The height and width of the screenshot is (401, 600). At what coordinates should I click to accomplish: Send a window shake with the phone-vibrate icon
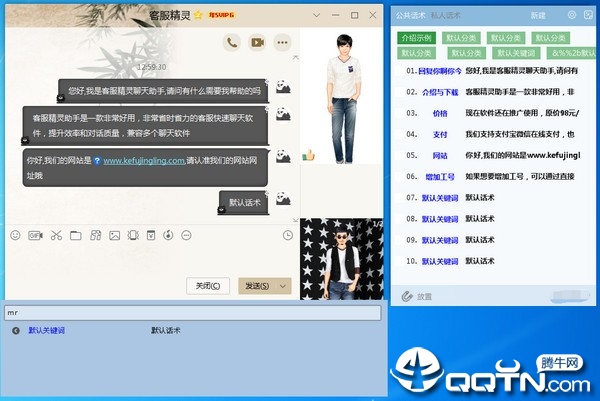pos(133,235)
